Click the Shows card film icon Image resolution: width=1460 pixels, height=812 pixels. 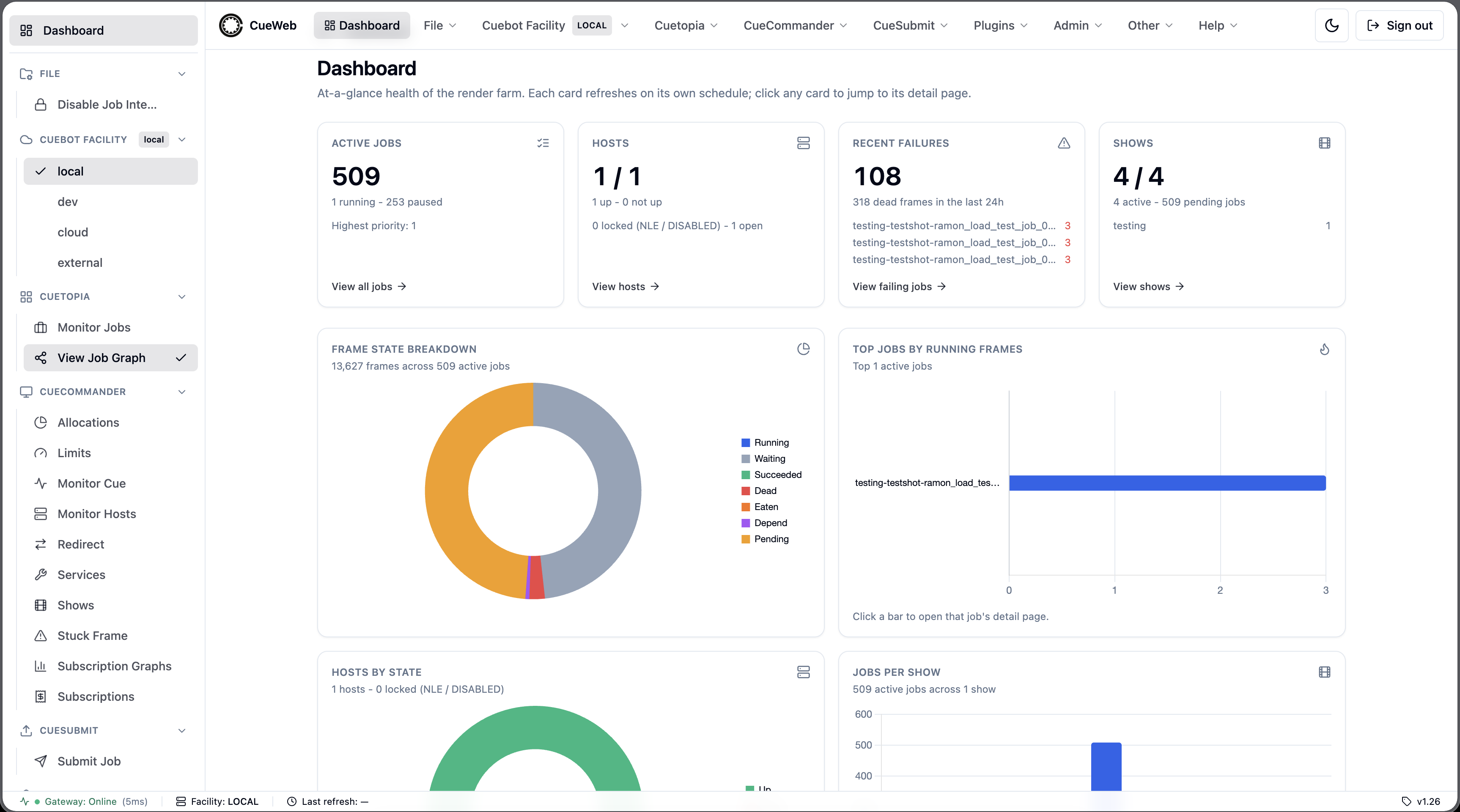pyautogui.click(x=1325, y=143)
